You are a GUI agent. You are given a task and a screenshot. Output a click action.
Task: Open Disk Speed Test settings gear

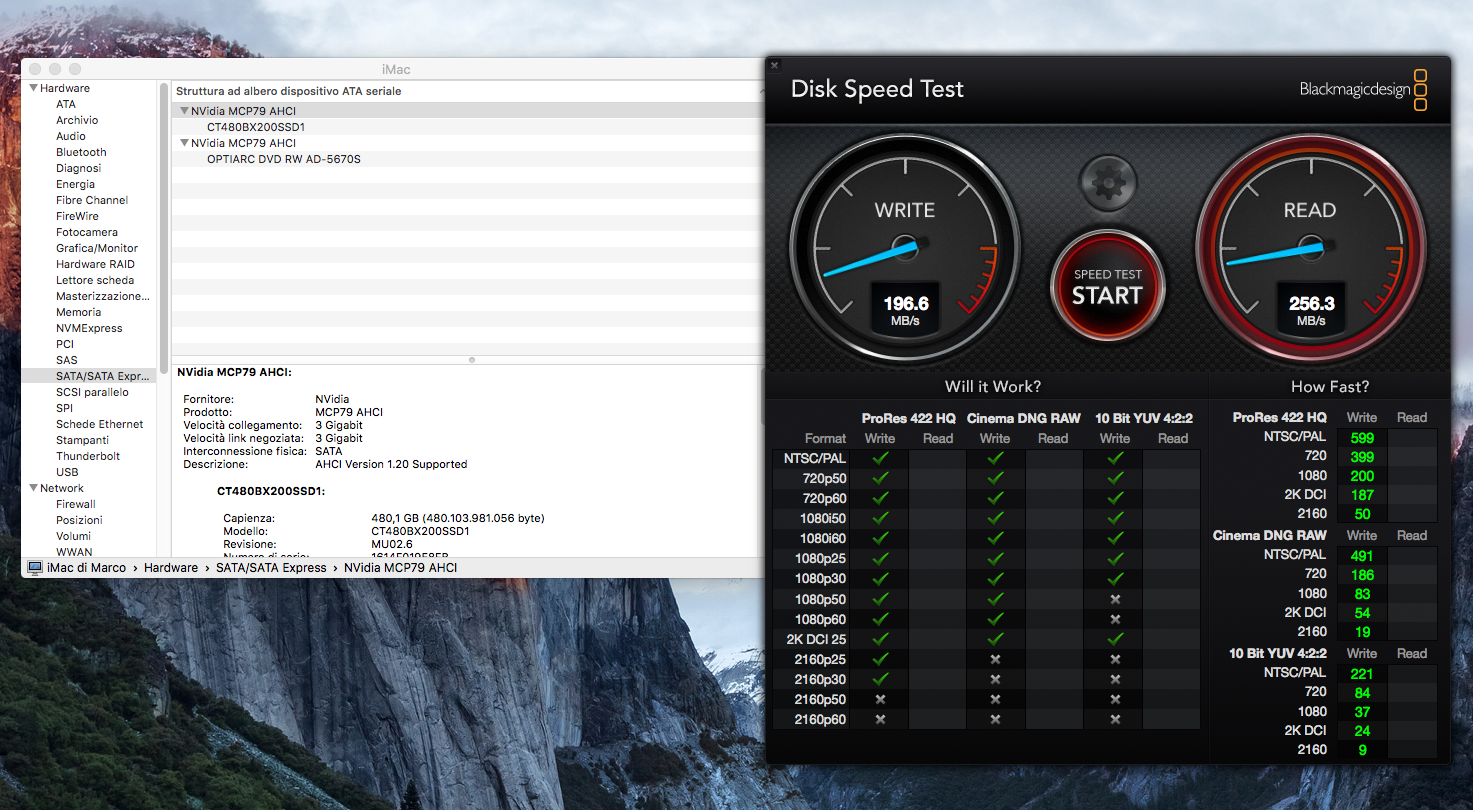coord(1107,183)
